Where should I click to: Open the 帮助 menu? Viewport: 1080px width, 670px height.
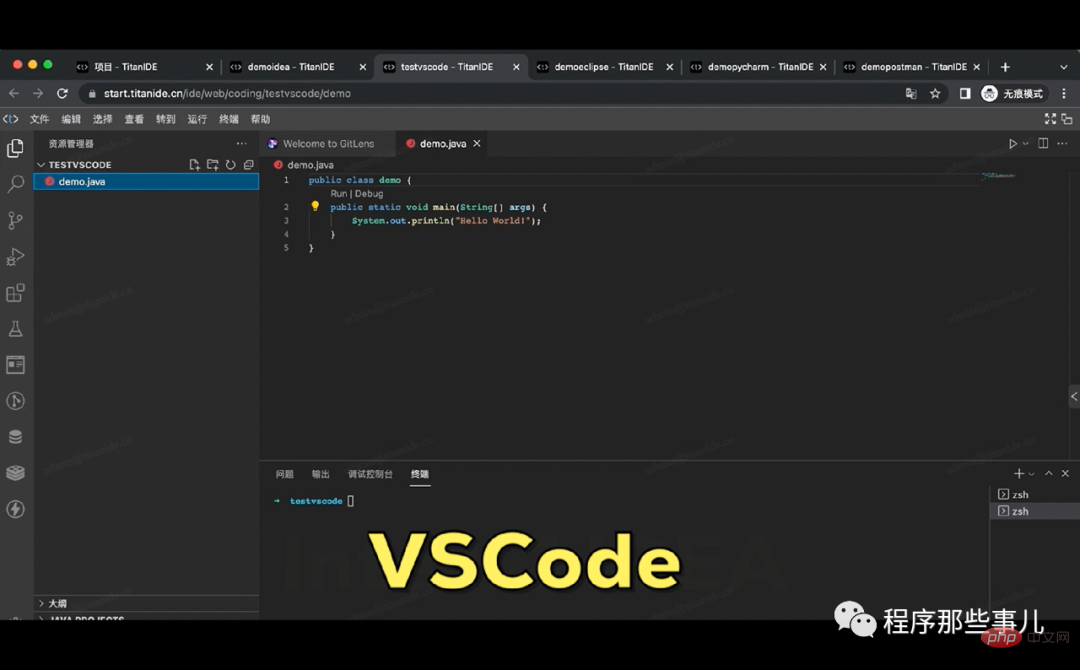(260, 119)
